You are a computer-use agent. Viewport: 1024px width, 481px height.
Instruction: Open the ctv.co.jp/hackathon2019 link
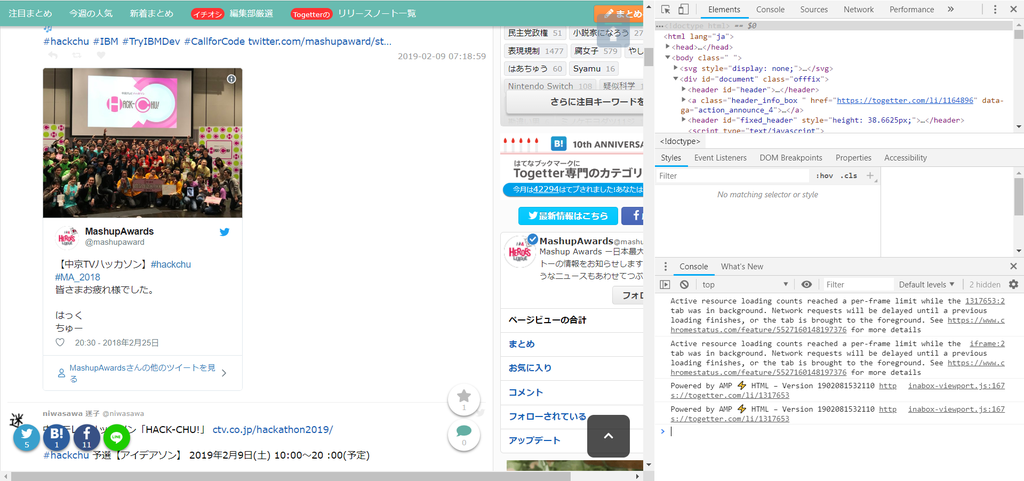point(272,429)
